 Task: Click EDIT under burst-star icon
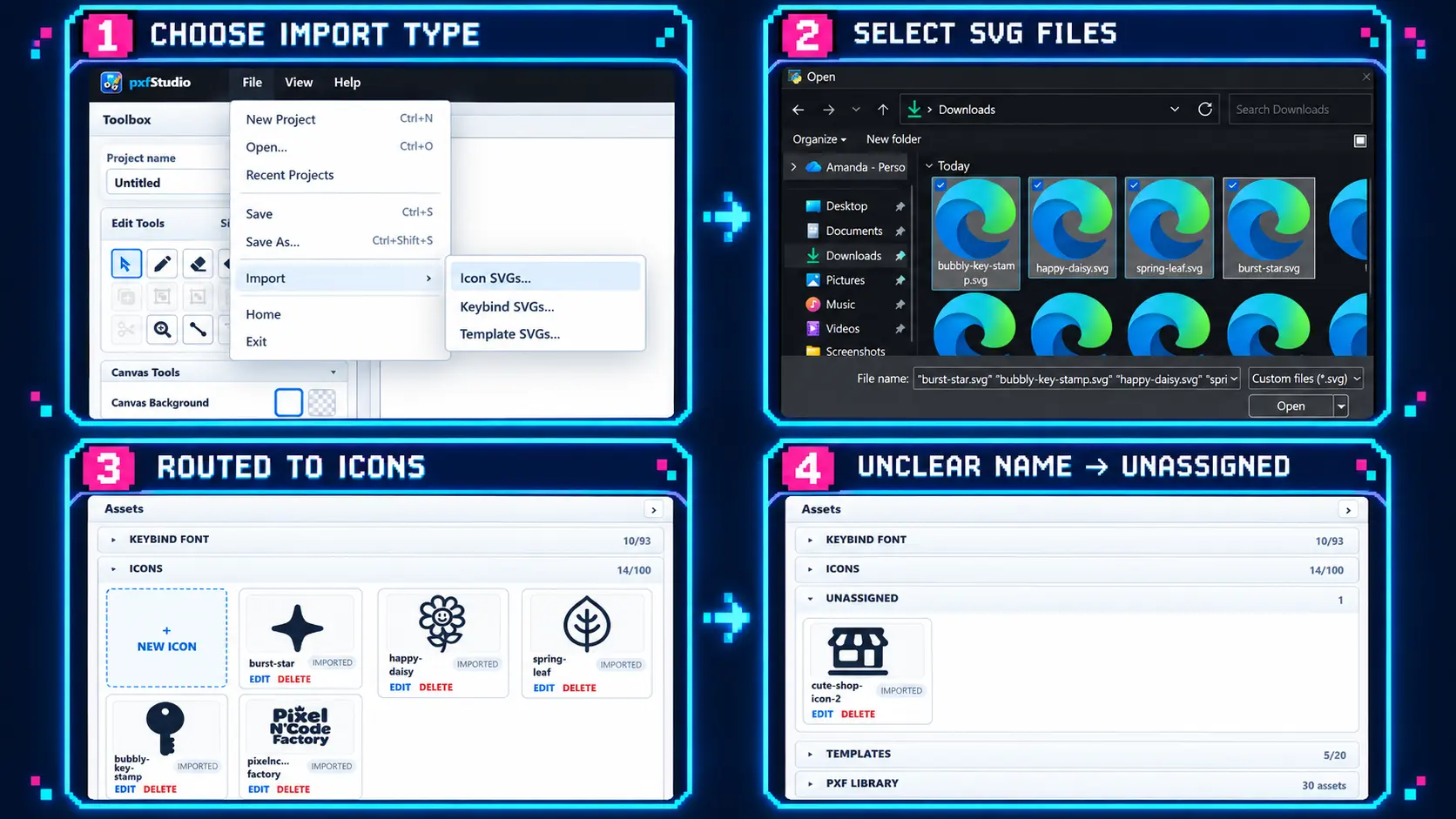tap(260, 680)
